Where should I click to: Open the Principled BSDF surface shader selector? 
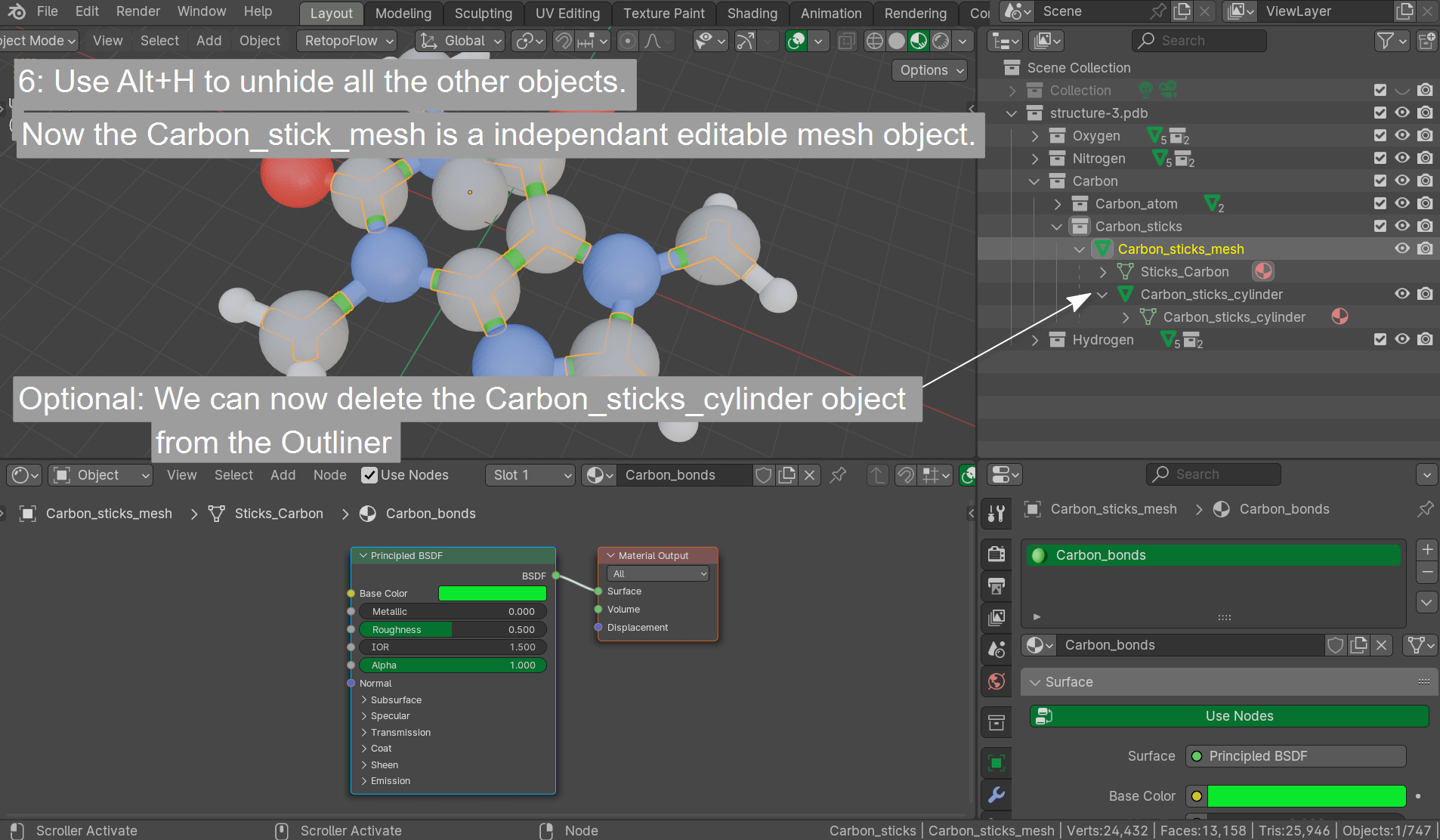click(x=1296, y=756)
